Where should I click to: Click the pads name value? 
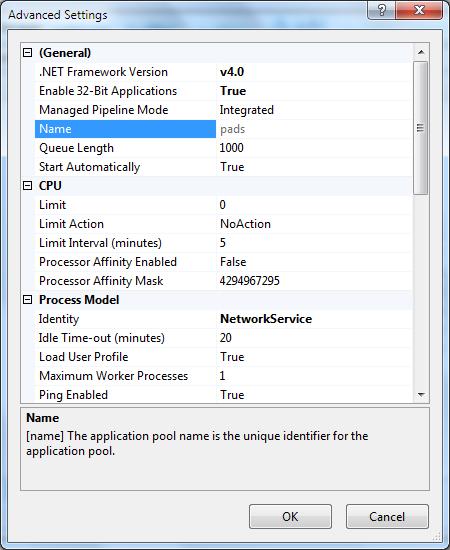pos(233,129)
